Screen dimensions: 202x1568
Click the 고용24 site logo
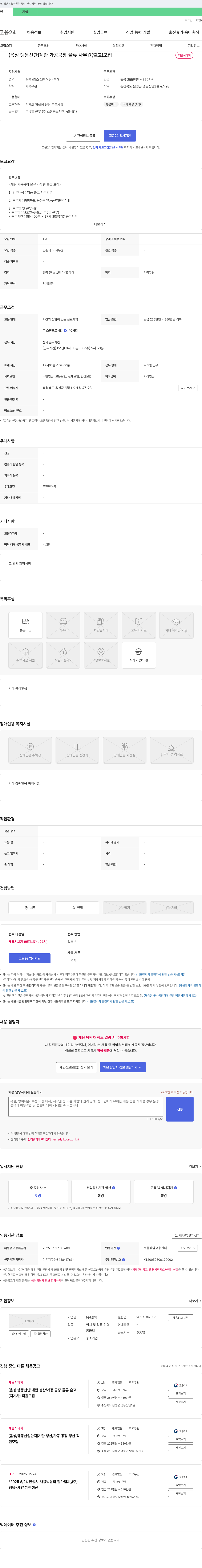[8, 32]
